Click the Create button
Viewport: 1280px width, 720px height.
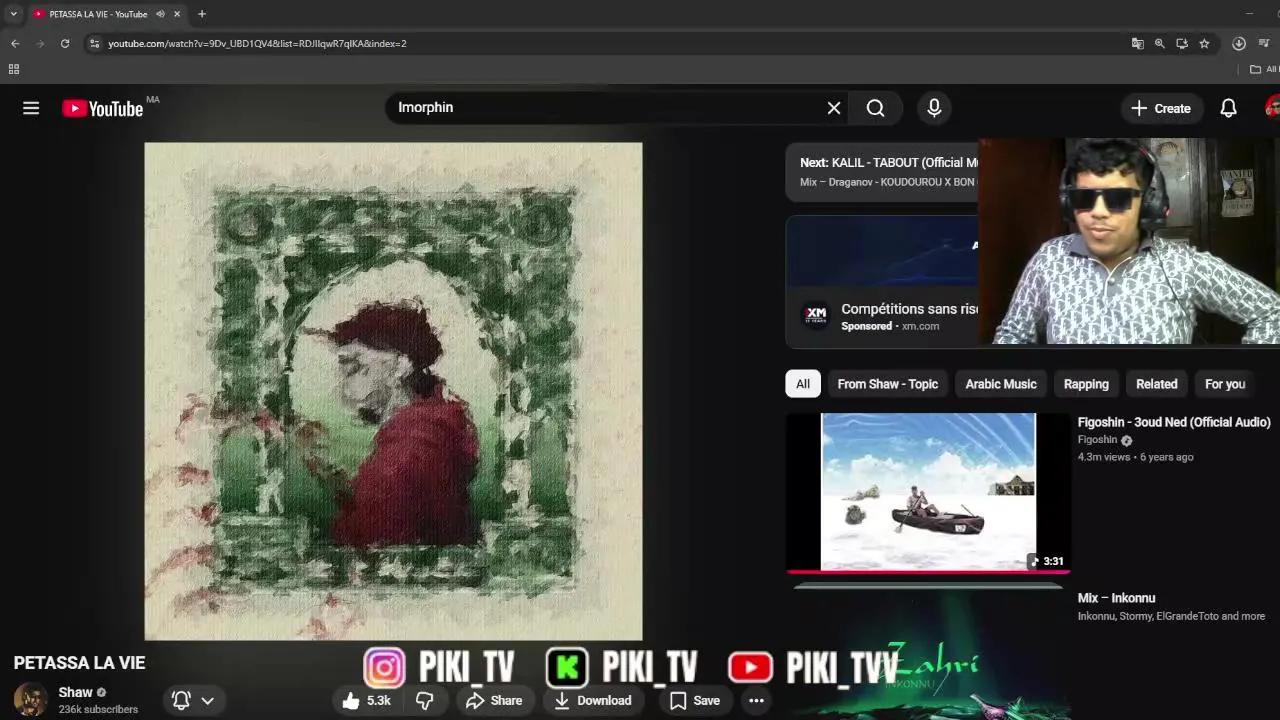click(1161, 108)
